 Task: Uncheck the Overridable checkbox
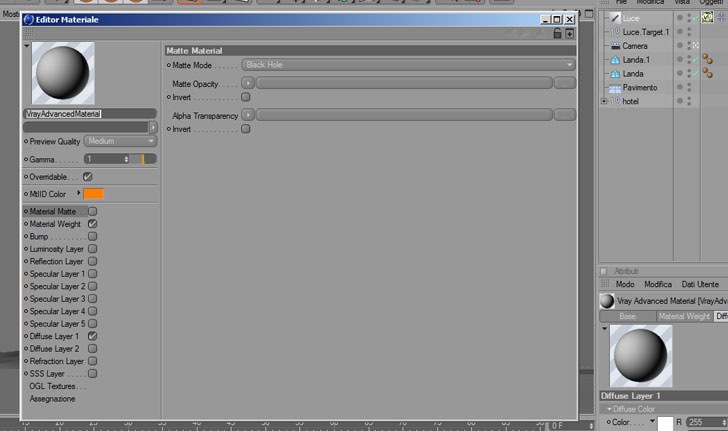coord(87,176)
